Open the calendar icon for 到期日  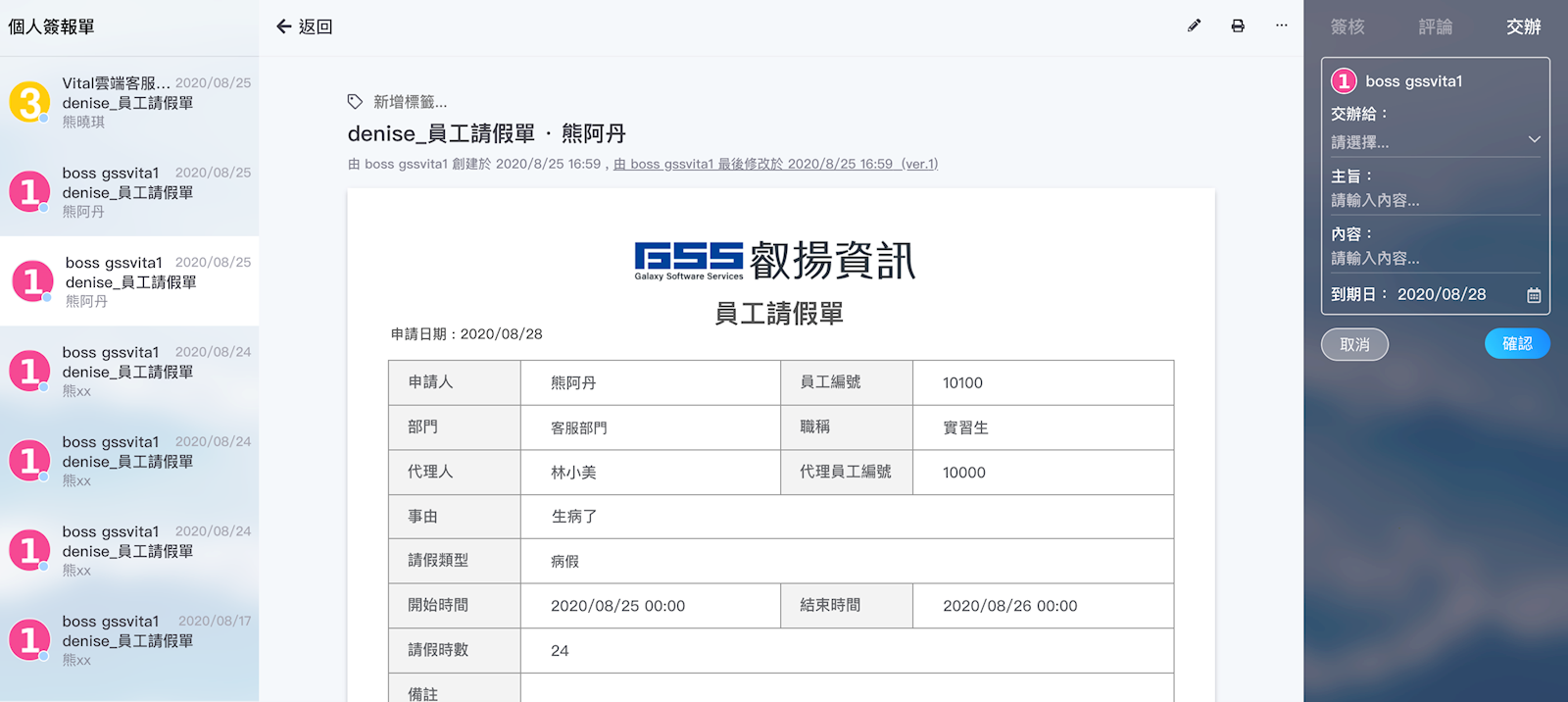[1534, 295]
